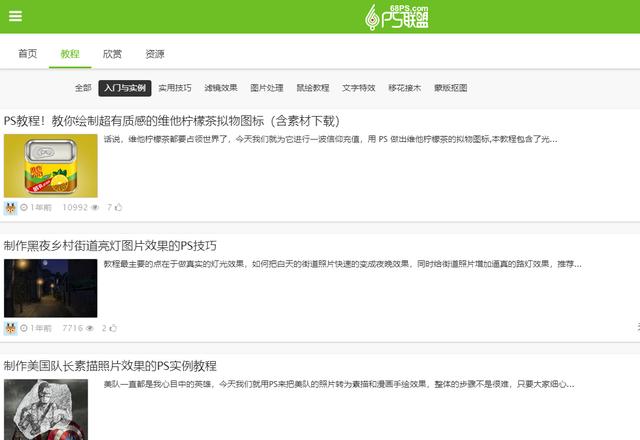The image size is (640, 440).
Task: Open 美队一直都是我心目中的英雄 description
Action: 339,384
